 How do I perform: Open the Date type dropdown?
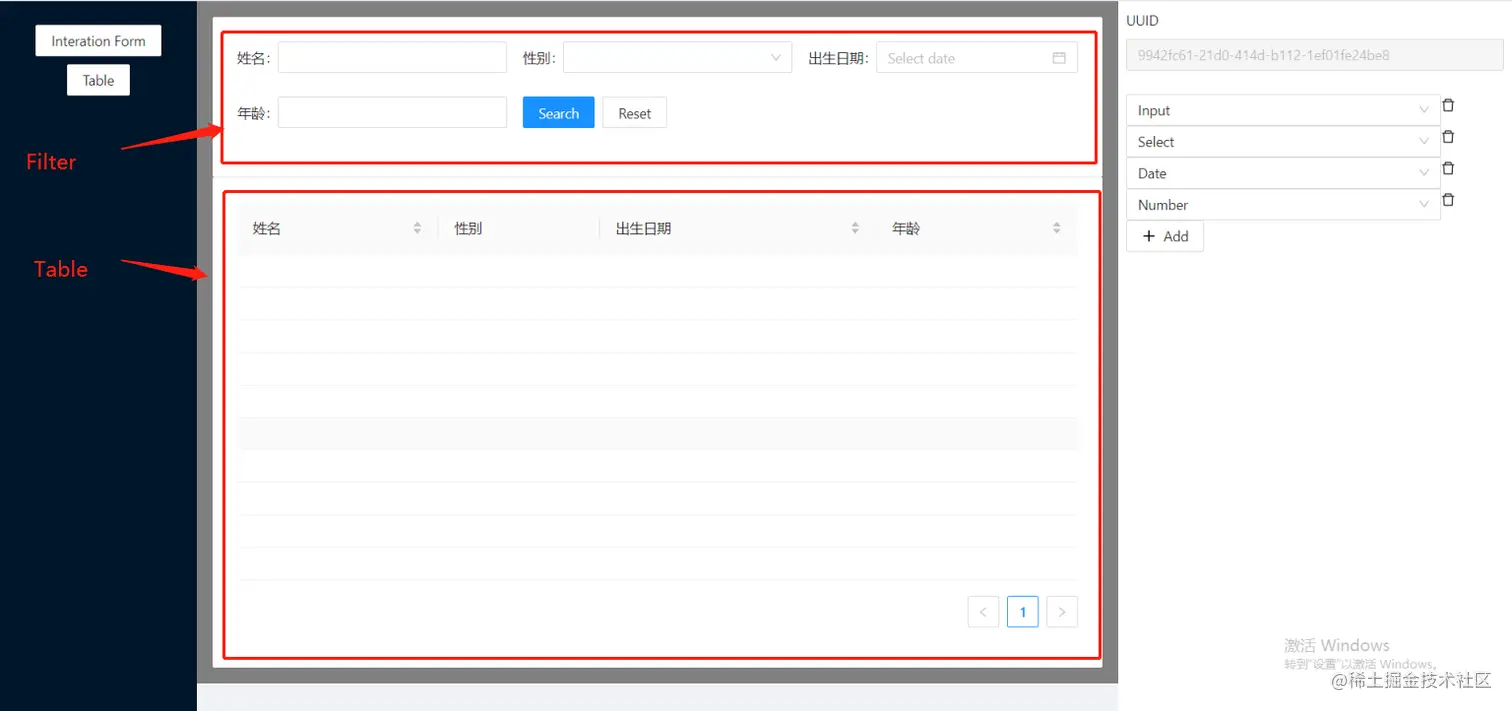coord(1283,173)
